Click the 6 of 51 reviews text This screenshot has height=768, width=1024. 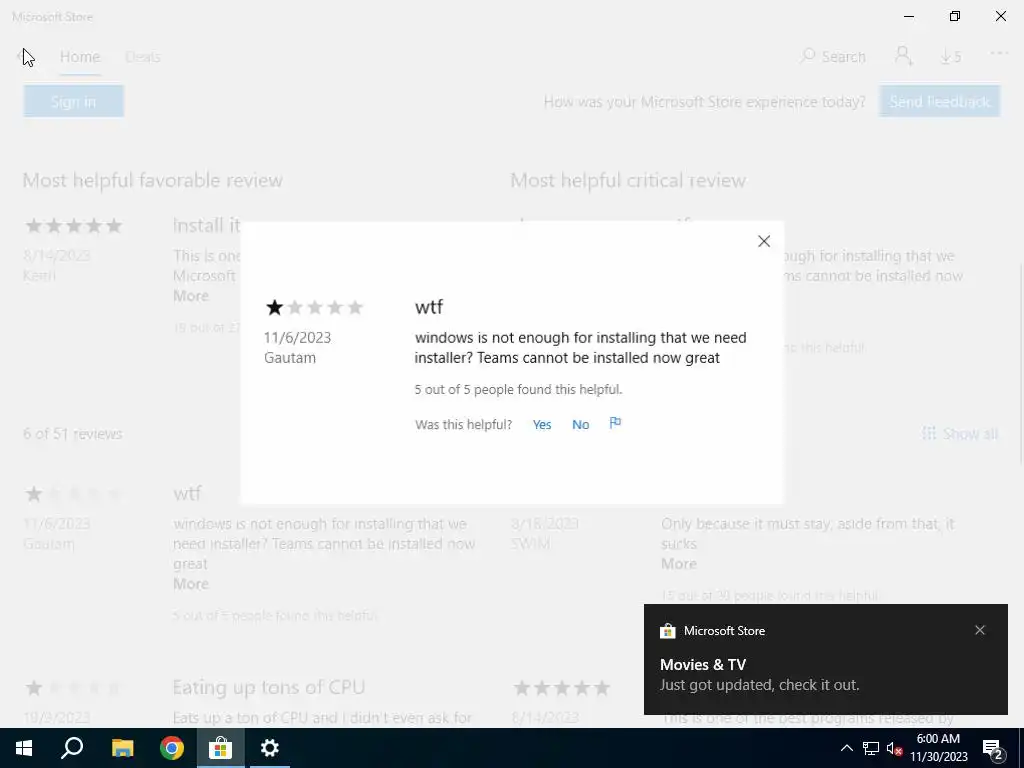72,434
